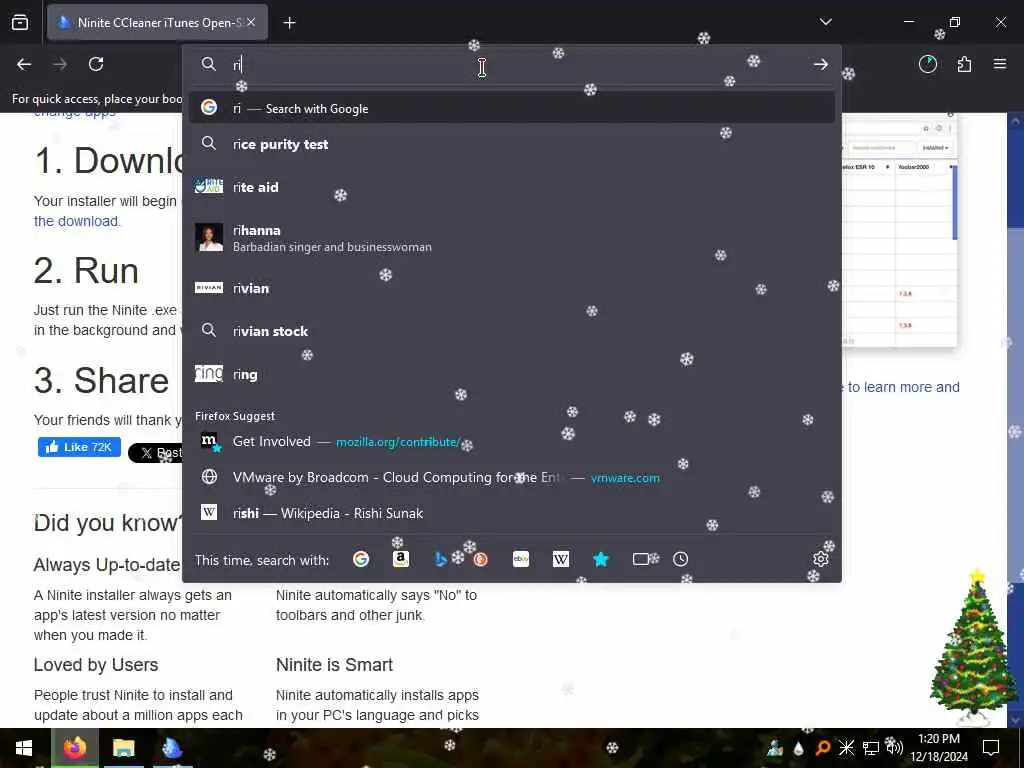Viewport: 1024px width, 768px height.
Task: Search history via clock icon
Action: [x=680, y=559]
